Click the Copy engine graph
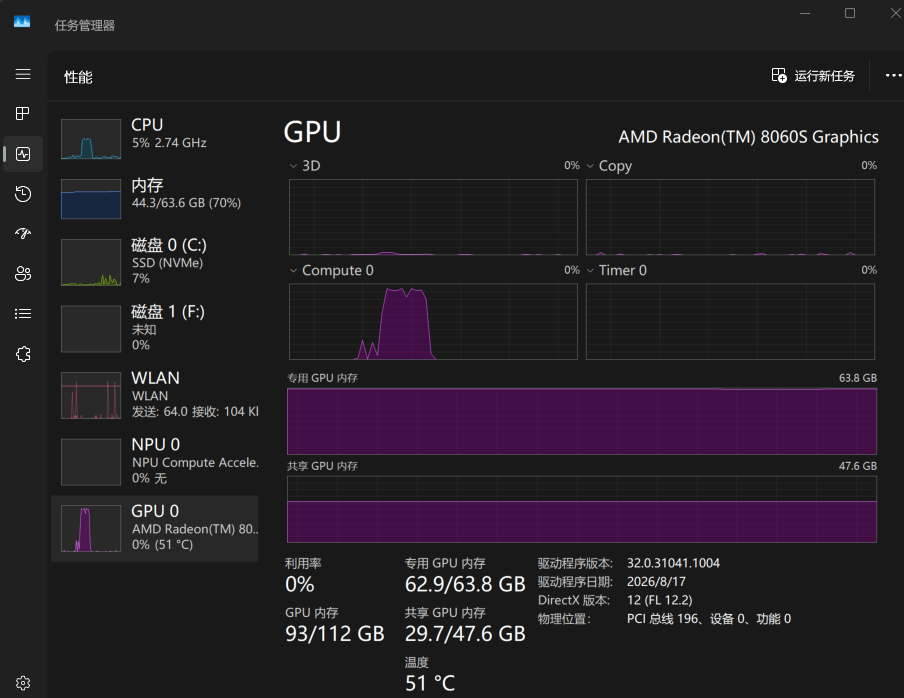The height and width of the screenshot is (698, 904). [730, 217]
